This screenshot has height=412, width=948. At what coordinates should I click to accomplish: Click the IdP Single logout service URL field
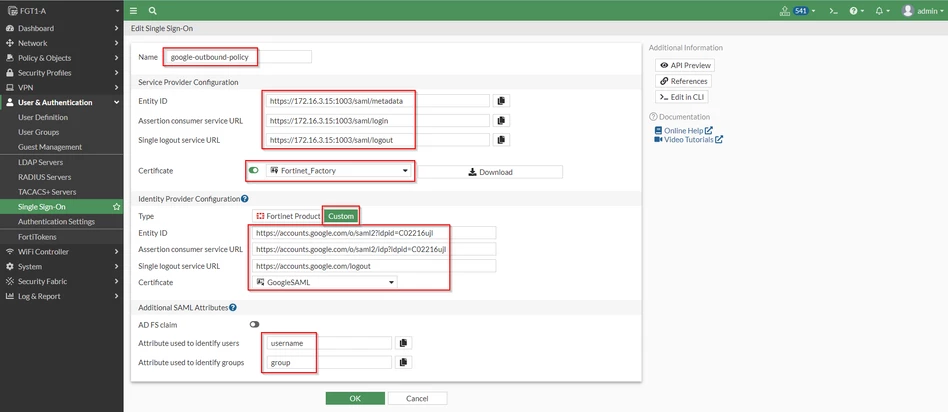coord(374,266)
